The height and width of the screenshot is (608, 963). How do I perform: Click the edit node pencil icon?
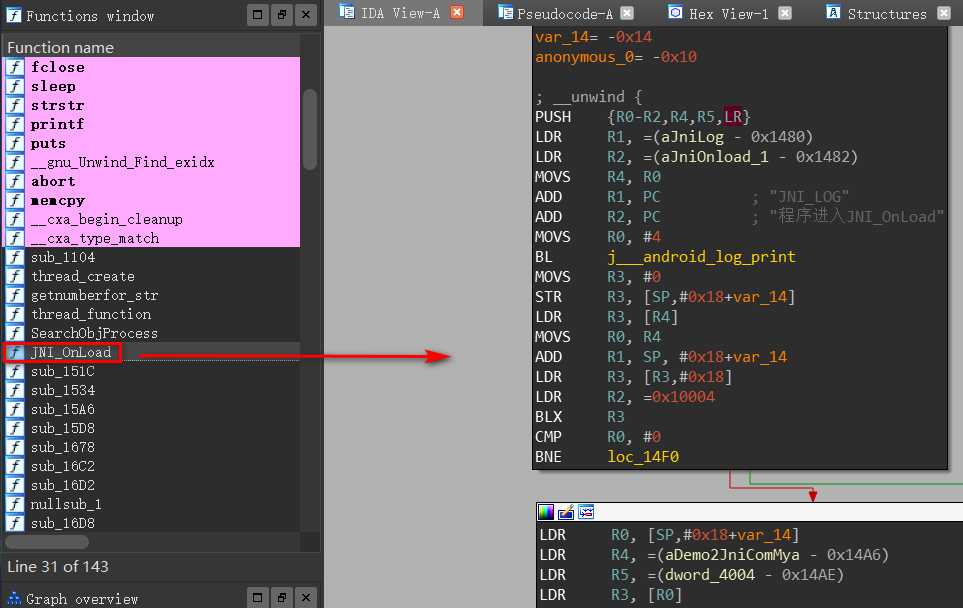566,512
